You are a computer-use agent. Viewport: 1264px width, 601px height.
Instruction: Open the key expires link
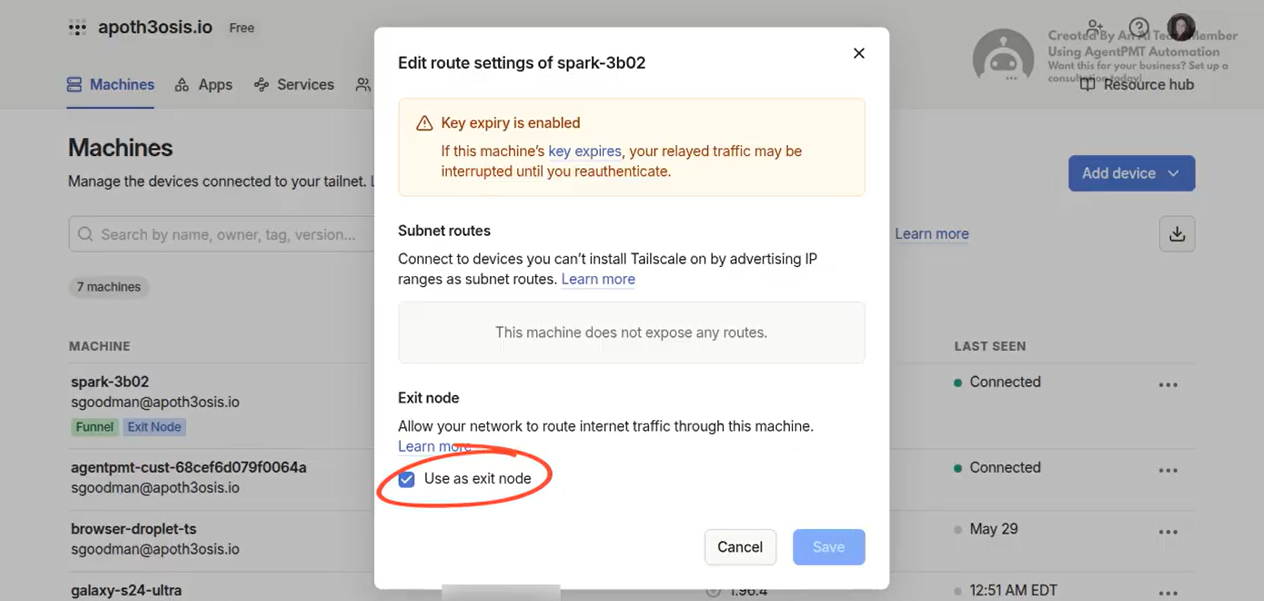585,151
